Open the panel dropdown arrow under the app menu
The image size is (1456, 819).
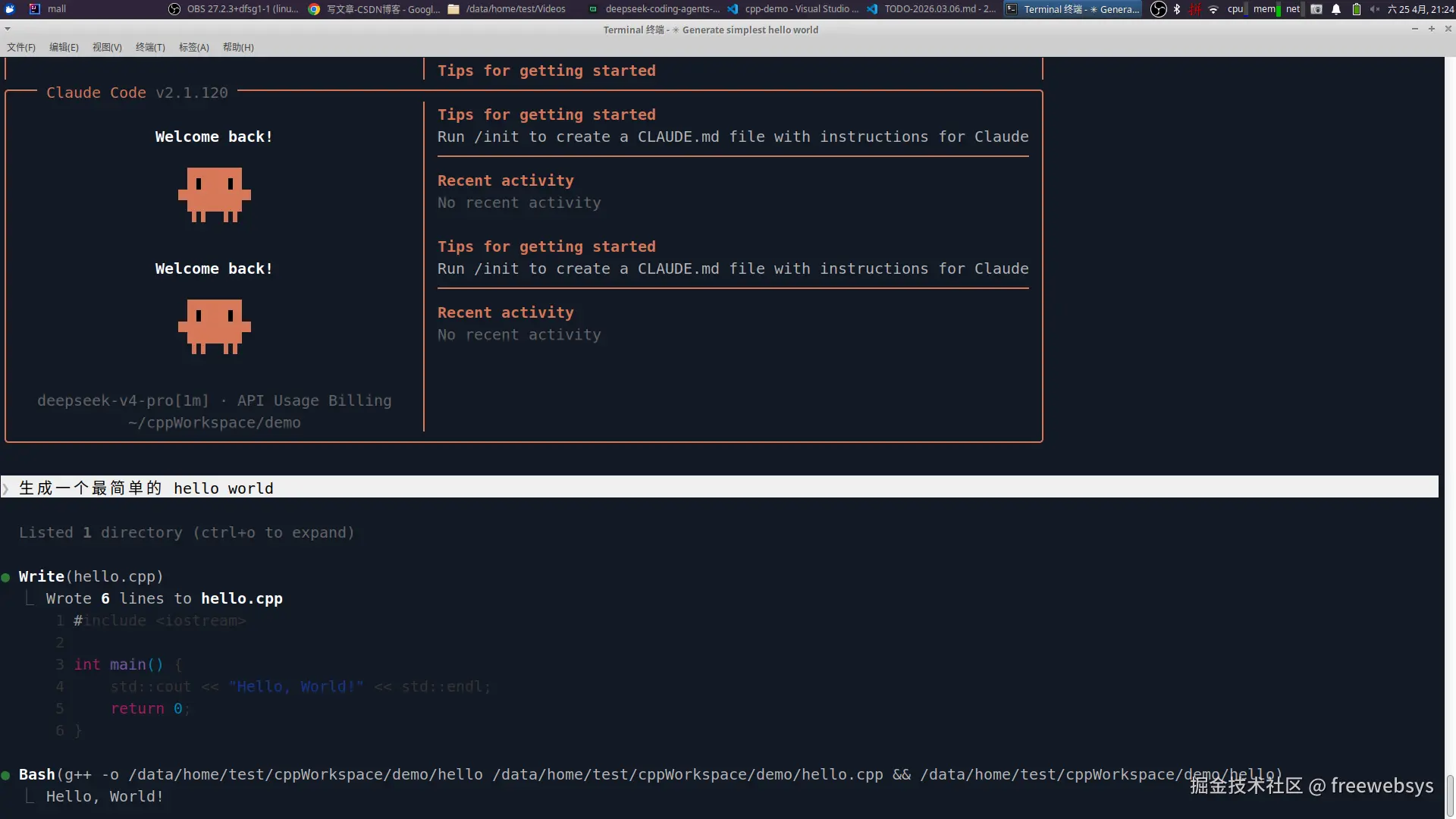tap(8, 29)
